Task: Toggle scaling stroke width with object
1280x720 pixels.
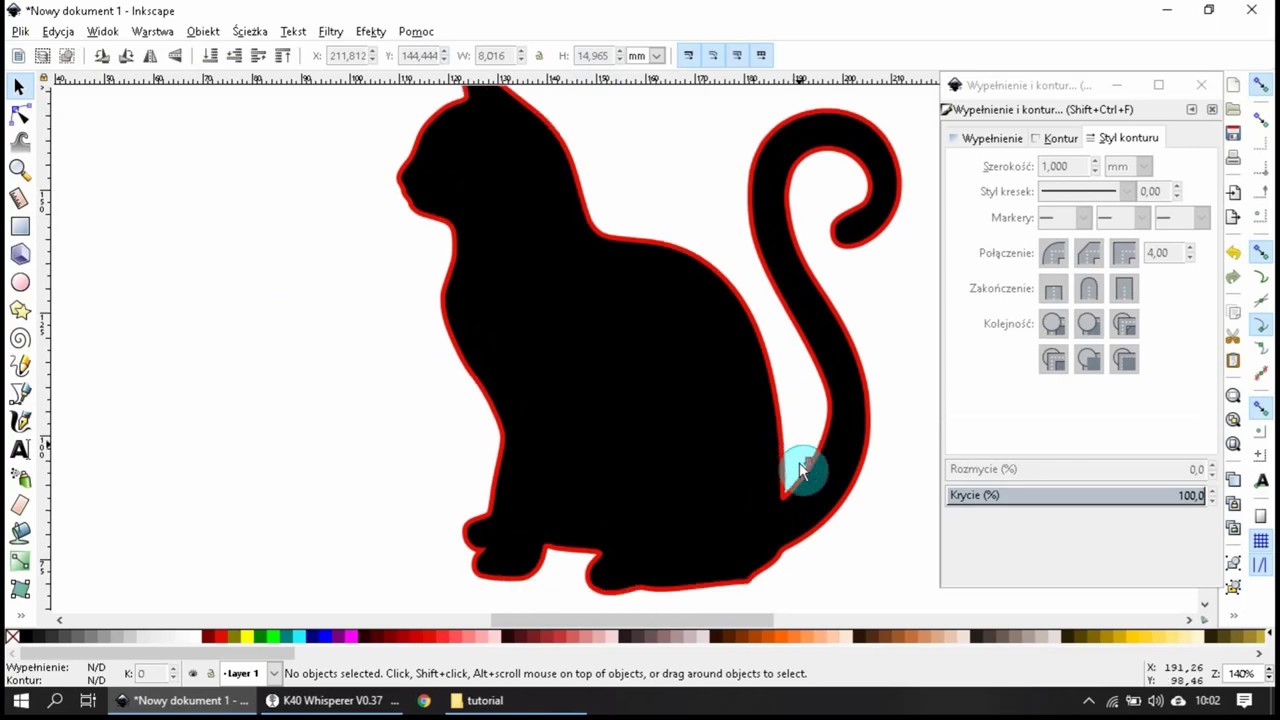Action: (x=688, y=55)
